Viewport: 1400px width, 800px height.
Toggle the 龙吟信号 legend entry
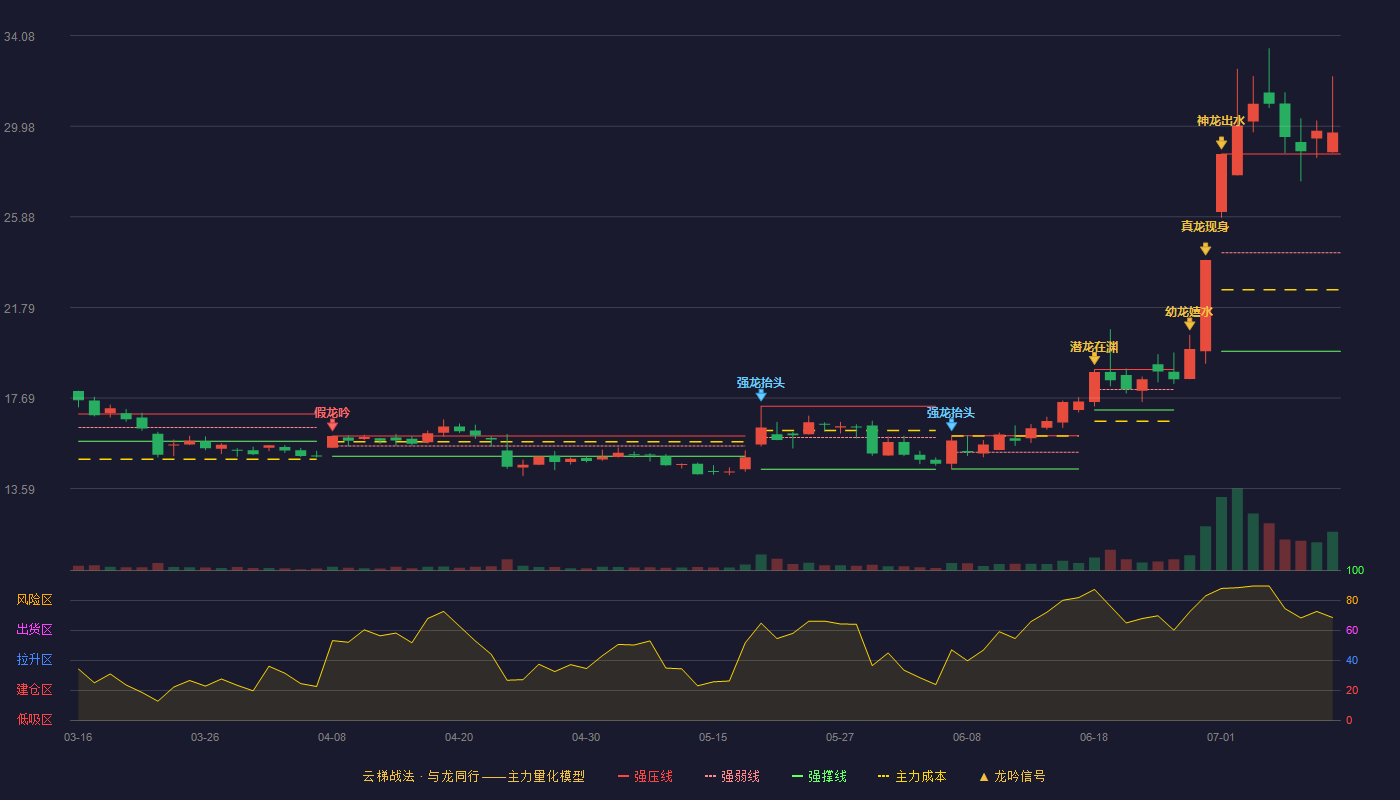pyautogui.click(x=1012, y=776)
